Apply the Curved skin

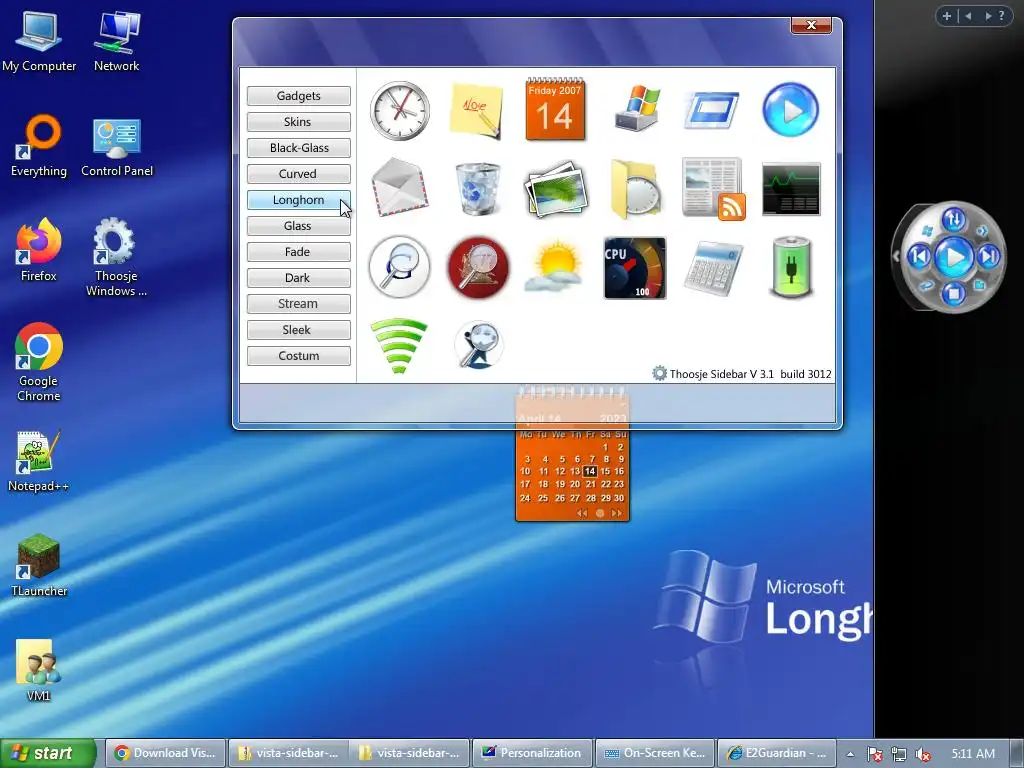coord(298,174)
